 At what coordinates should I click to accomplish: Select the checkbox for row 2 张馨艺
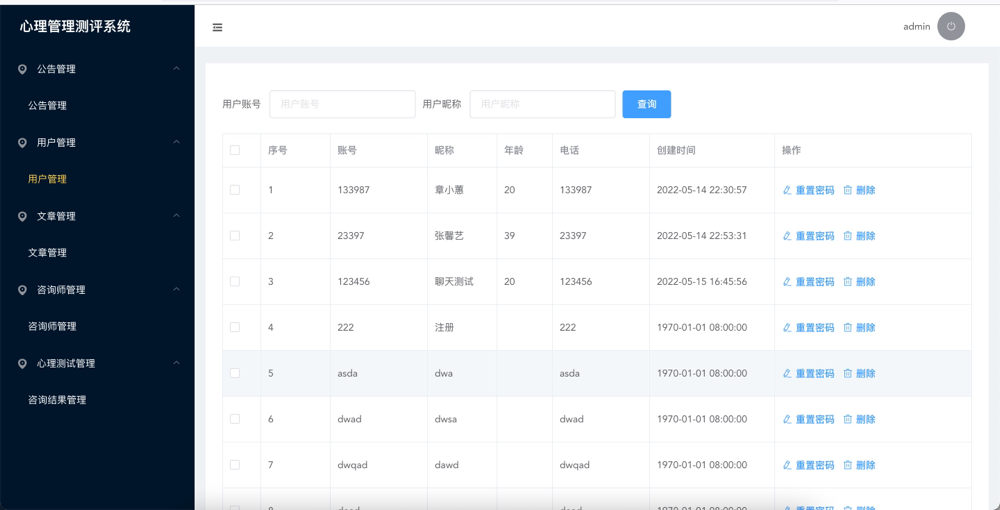click(235, 236)
